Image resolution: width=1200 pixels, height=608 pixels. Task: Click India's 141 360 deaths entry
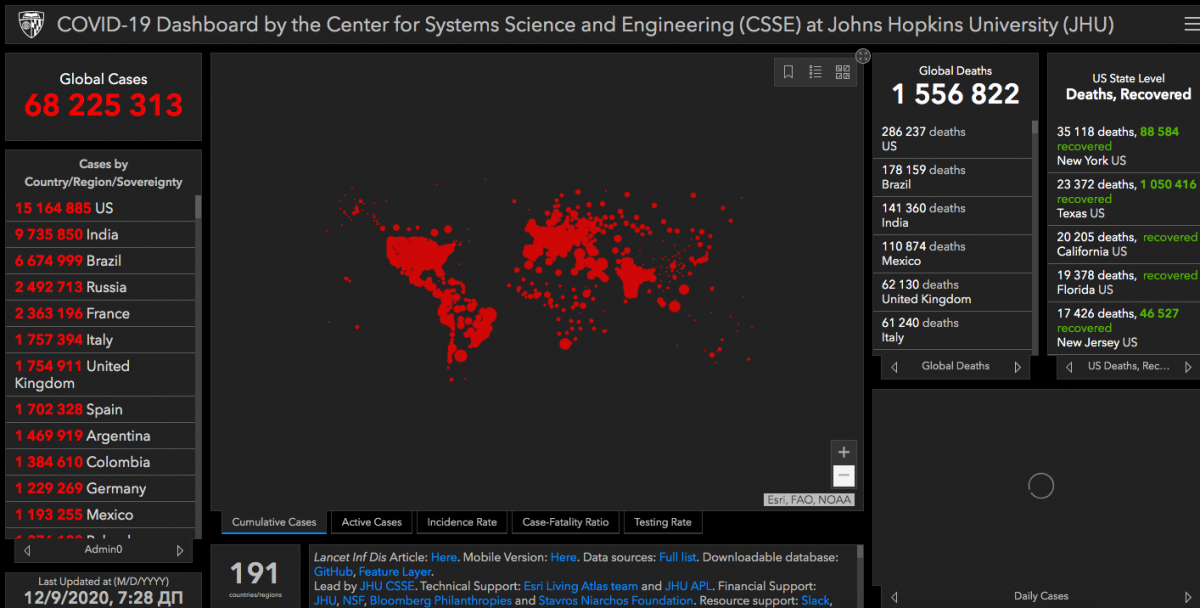[954, 215]
